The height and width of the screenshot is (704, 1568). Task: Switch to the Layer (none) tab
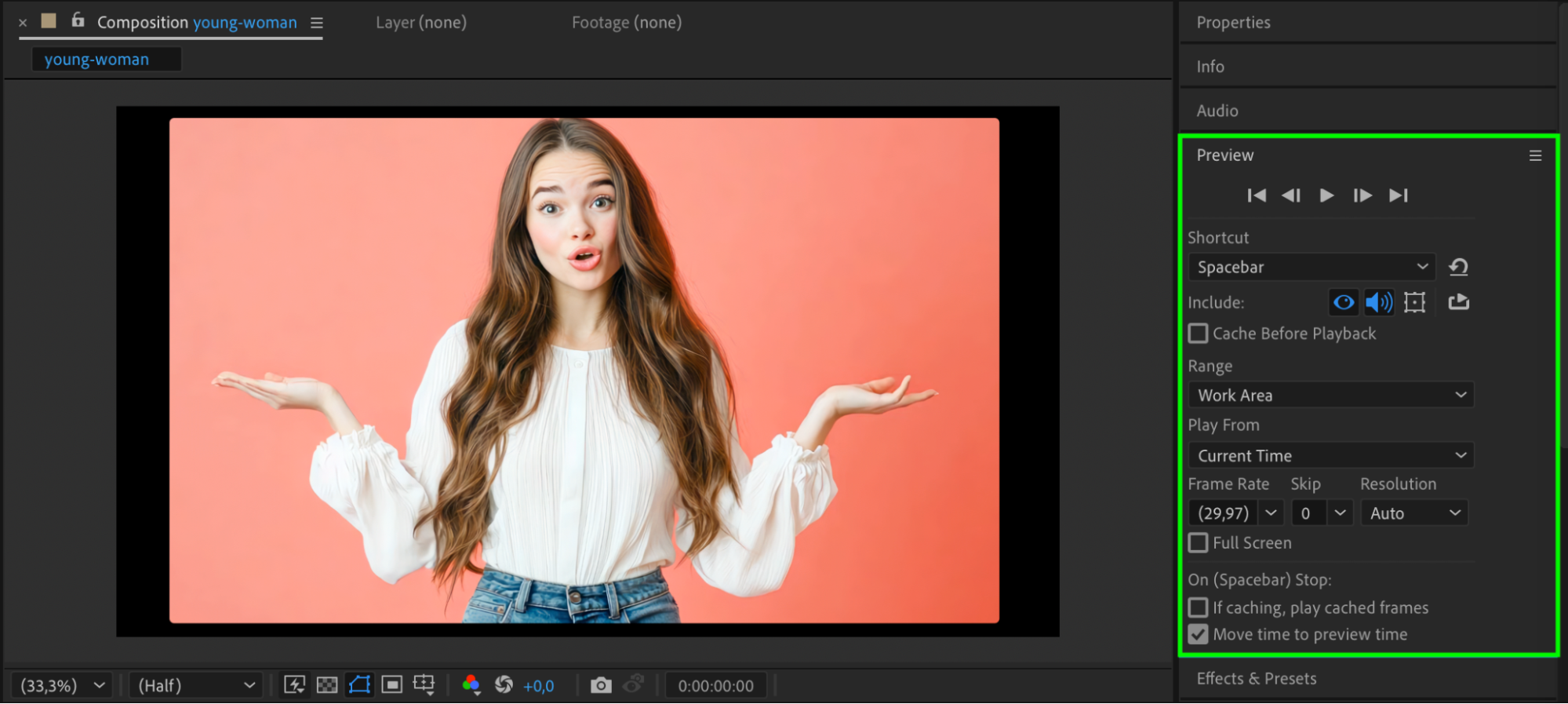(421, 23)
